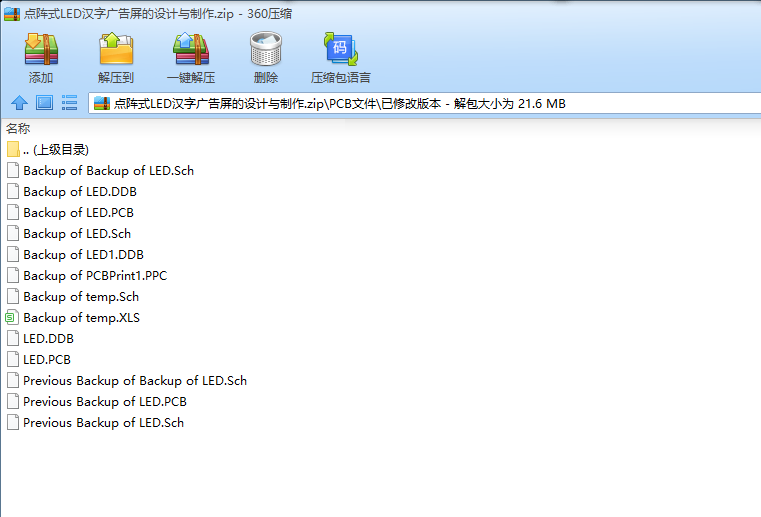The image size is (761, 517).
Task: Click the 添加 (Add) toolbar icon
Action: pos(41,49)
